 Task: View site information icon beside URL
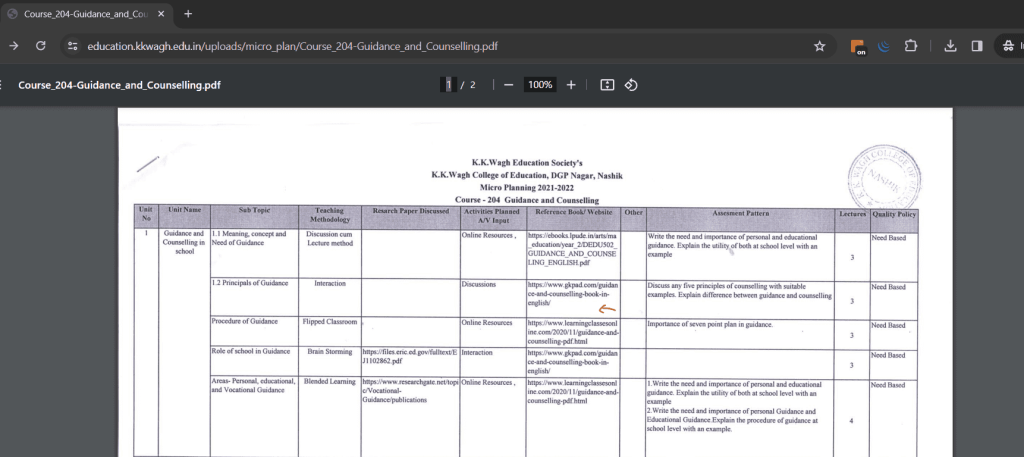(x=73, y=46)
